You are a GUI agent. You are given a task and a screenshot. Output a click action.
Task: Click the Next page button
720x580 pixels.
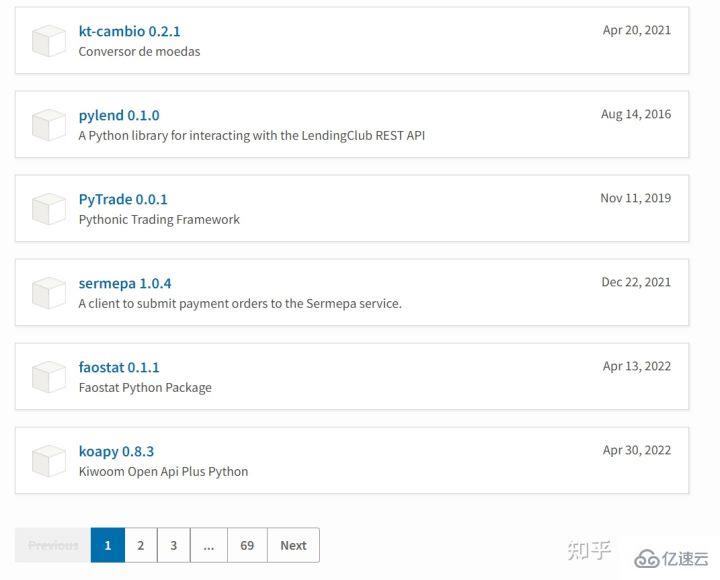click(x=293, y=545)
